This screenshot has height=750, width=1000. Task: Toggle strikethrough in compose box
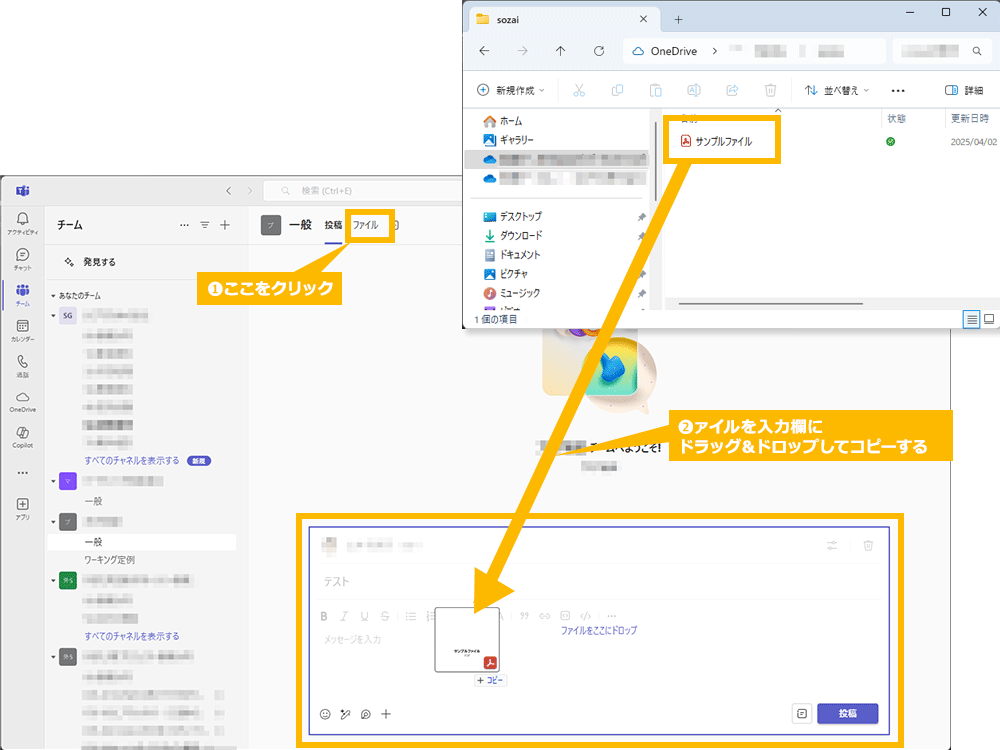coord(385,616)
